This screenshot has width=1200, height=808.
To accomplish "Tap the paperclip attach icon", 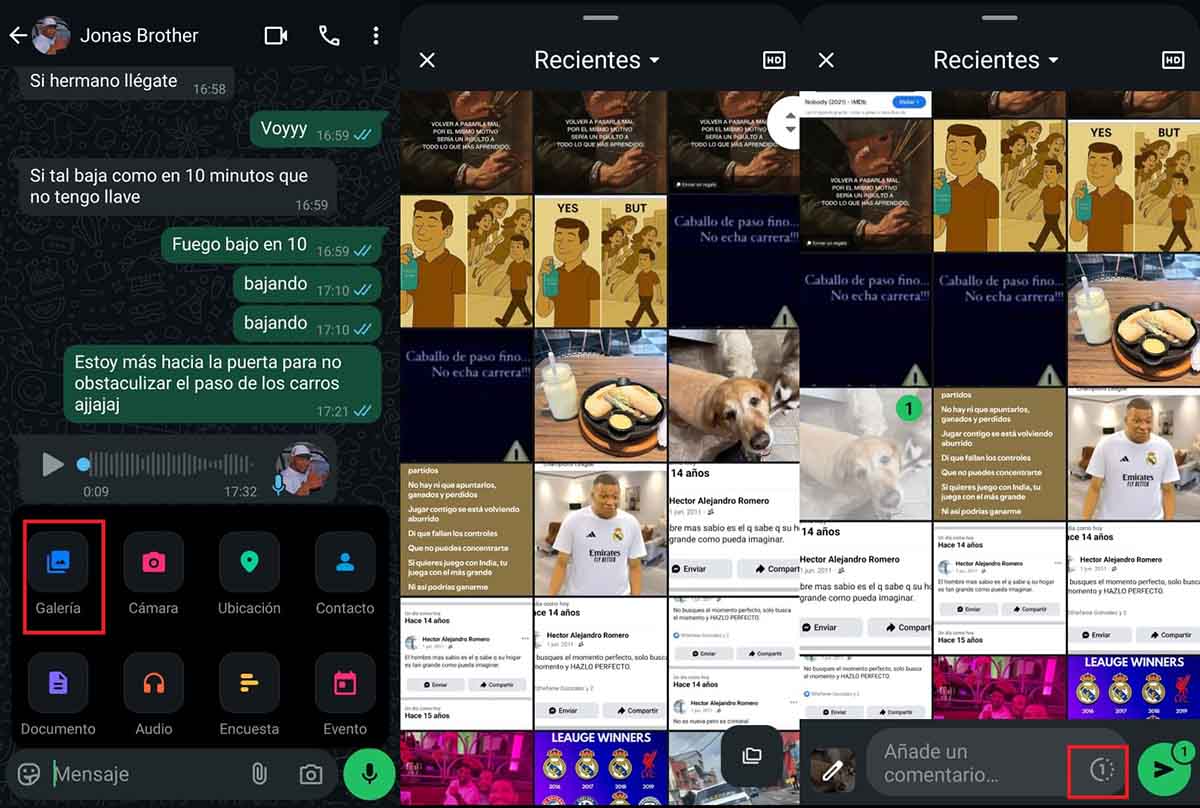I will coord(259,774).
